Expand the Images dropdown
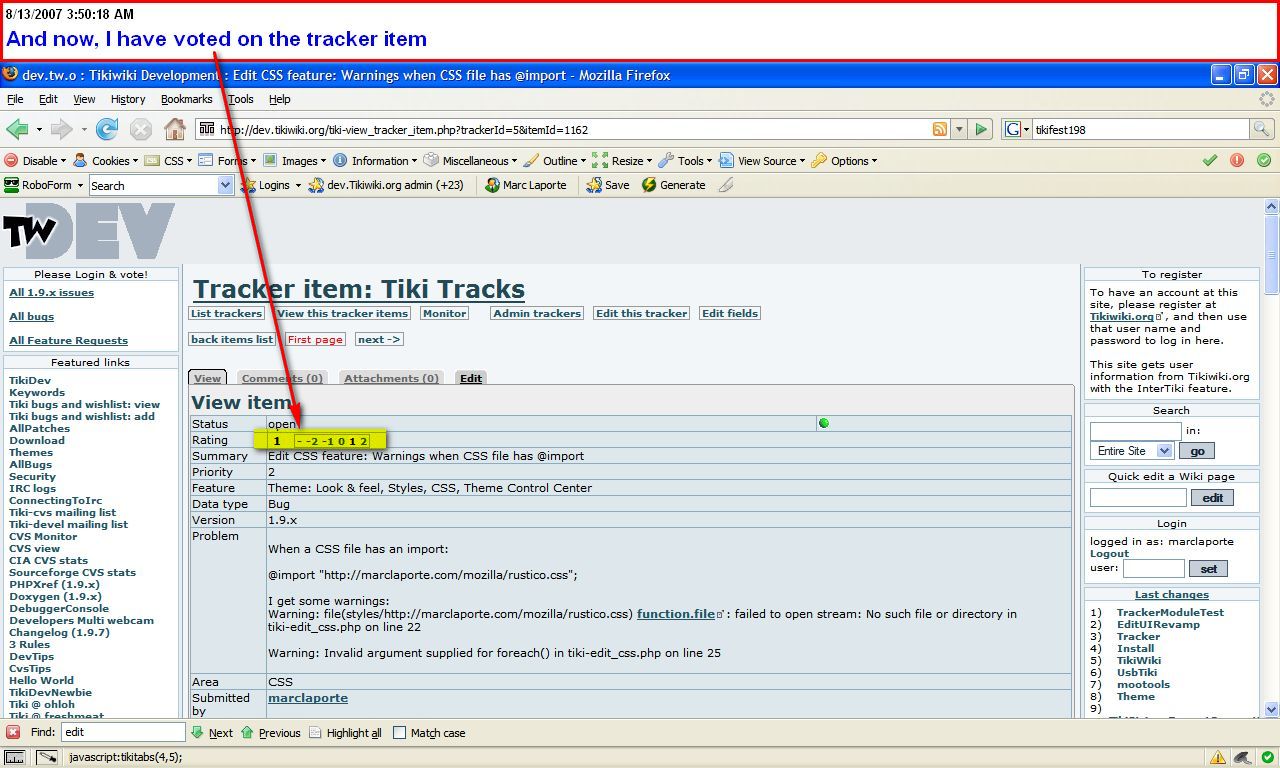This screenshot has width=1280, height=768. 295,160
